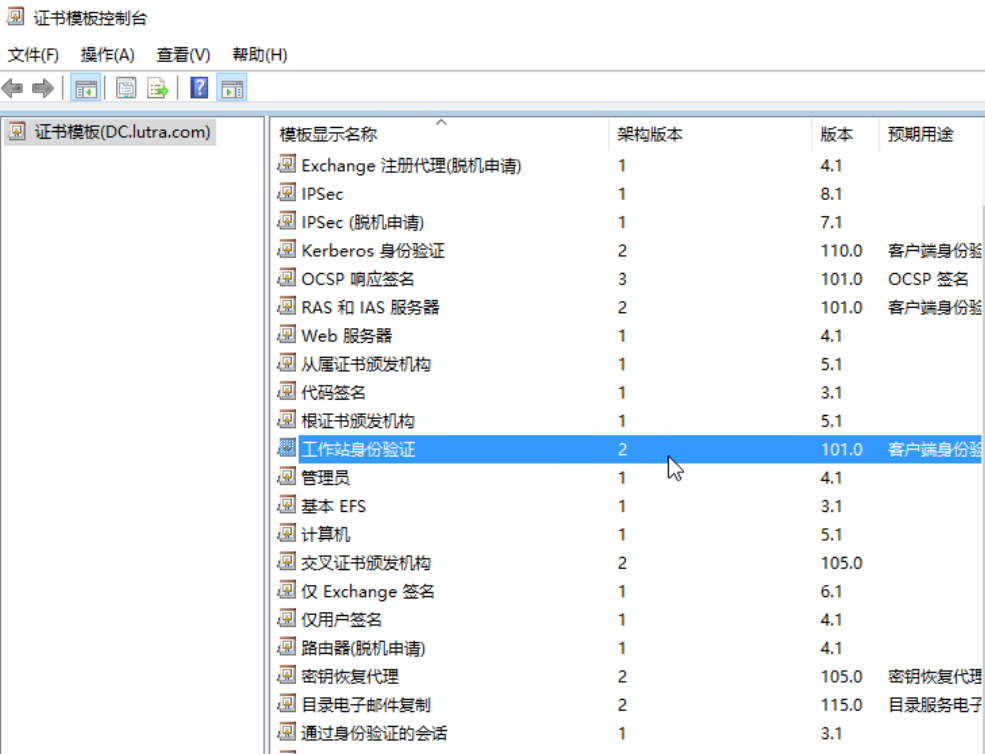Click the template icon next to 目录电子邮件复制
985x754 pixels.
pyautogui.click(x=286, y=704)
